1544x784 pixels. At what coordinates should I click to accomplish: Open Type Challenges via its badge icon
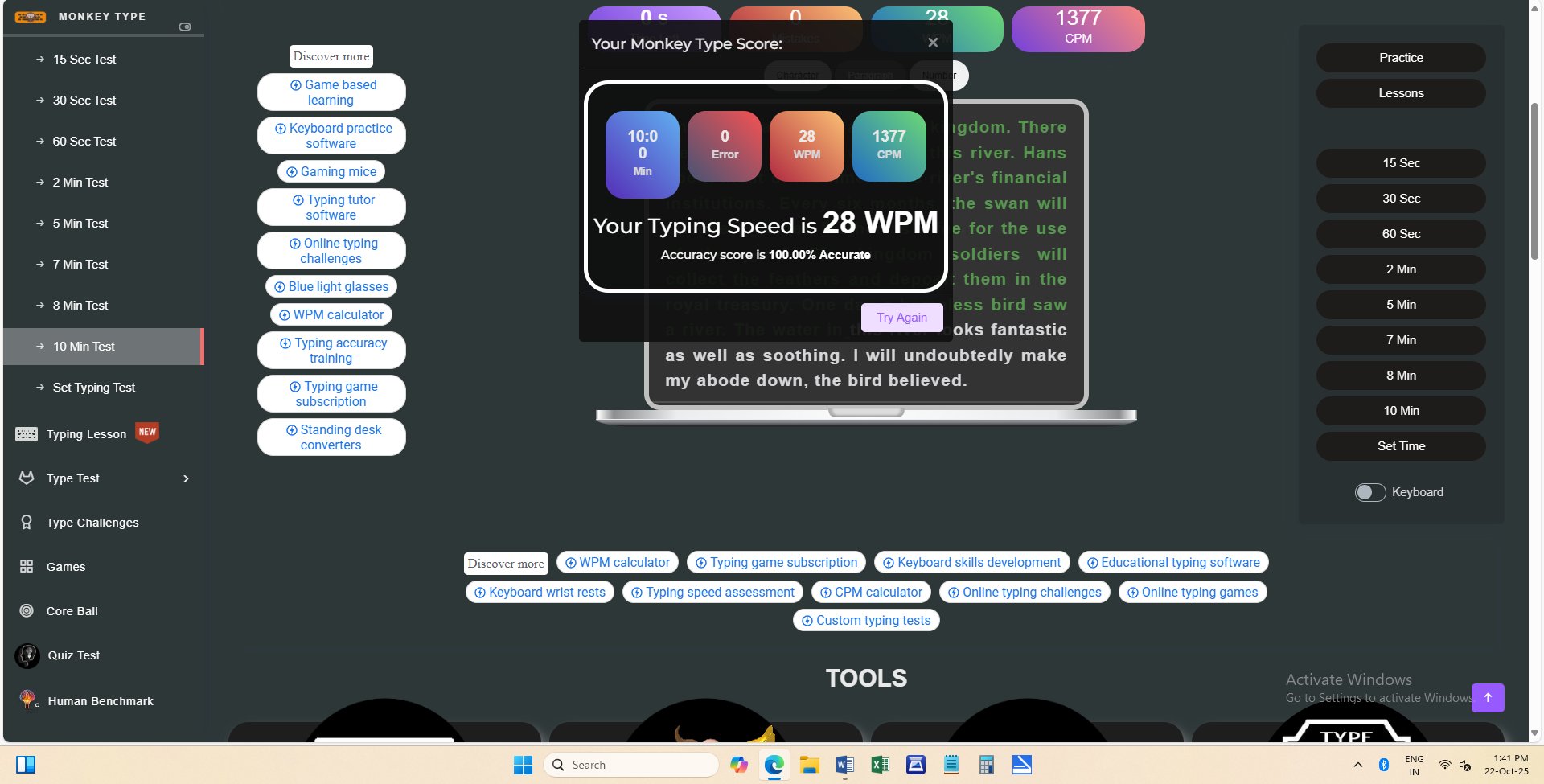coord(27,523)
